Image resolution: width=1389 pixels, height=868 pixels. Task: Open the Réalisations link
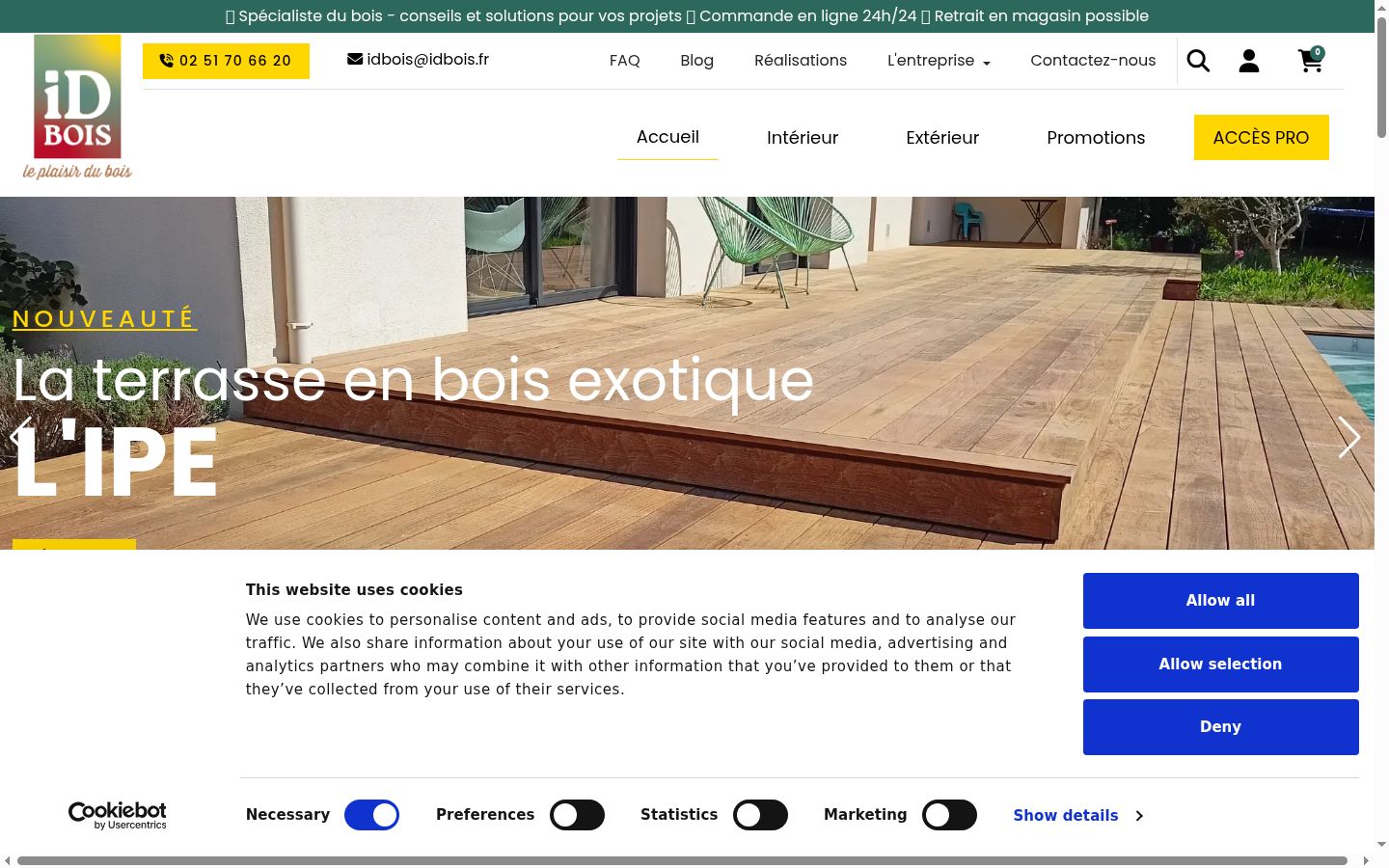point(801,61)
